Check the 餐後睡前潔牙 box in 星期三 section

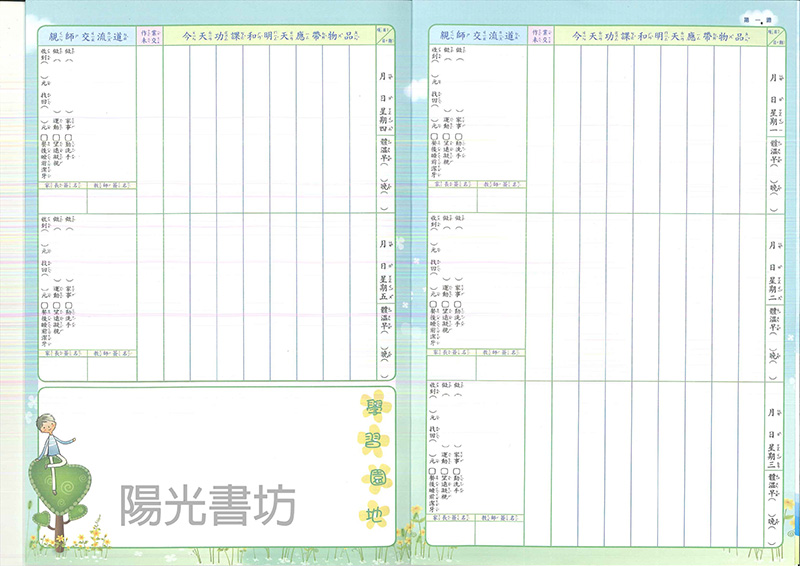click(x=432, y=472)
